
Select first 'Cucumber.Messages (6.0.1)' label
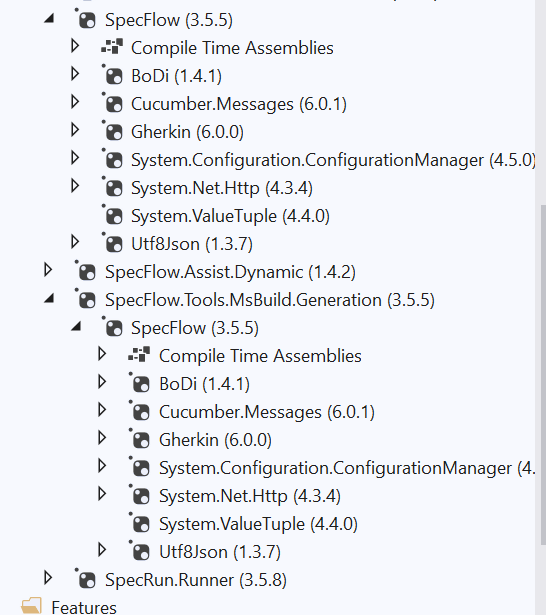pyautogui.click(x=239, y=104)
